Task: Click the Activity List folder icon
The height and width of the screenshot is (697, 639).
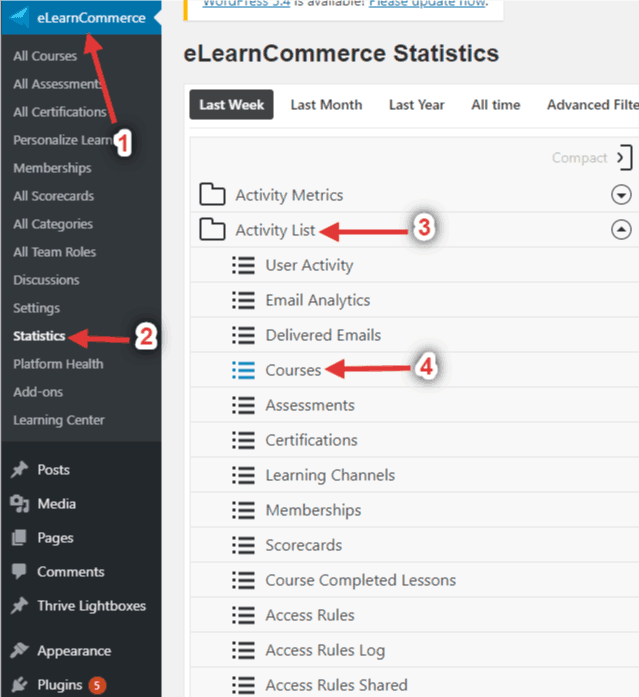Action: click(212, 229)
